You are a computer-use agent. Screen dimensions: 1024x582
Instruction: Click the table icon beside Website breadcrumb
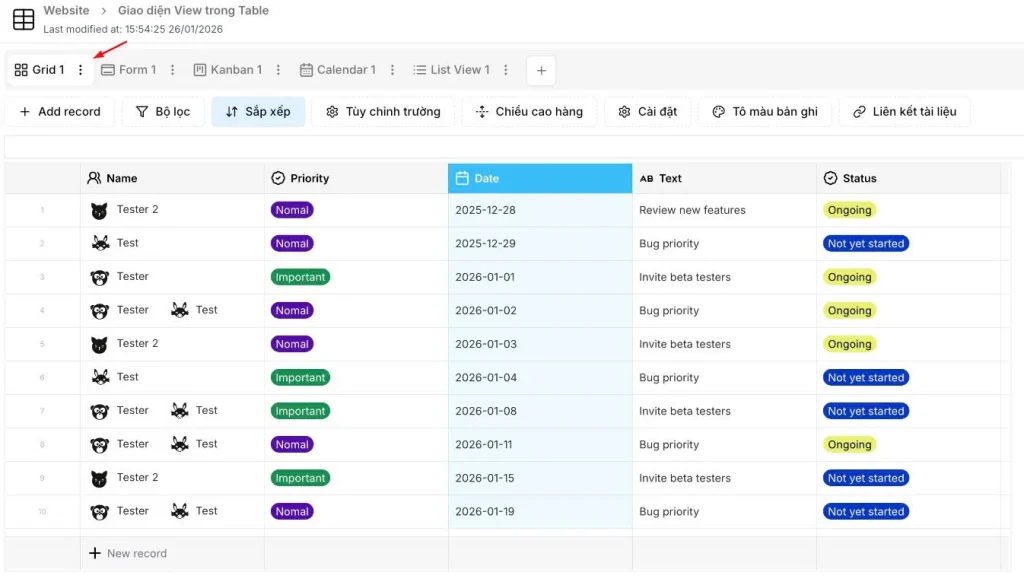(x=23, y=19)
